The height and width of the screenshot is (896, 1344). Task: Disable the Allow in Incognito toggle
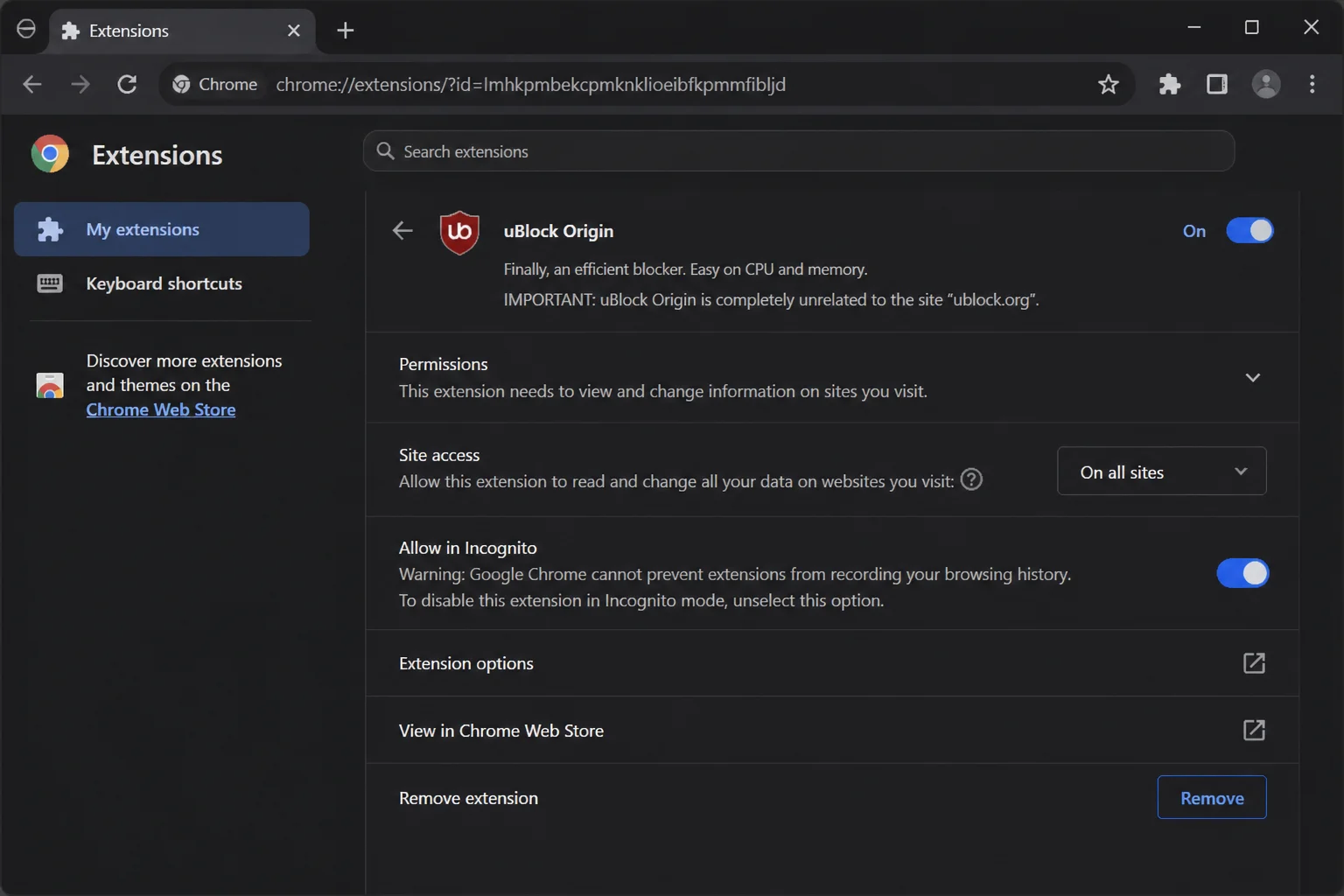pos(1242,573)
